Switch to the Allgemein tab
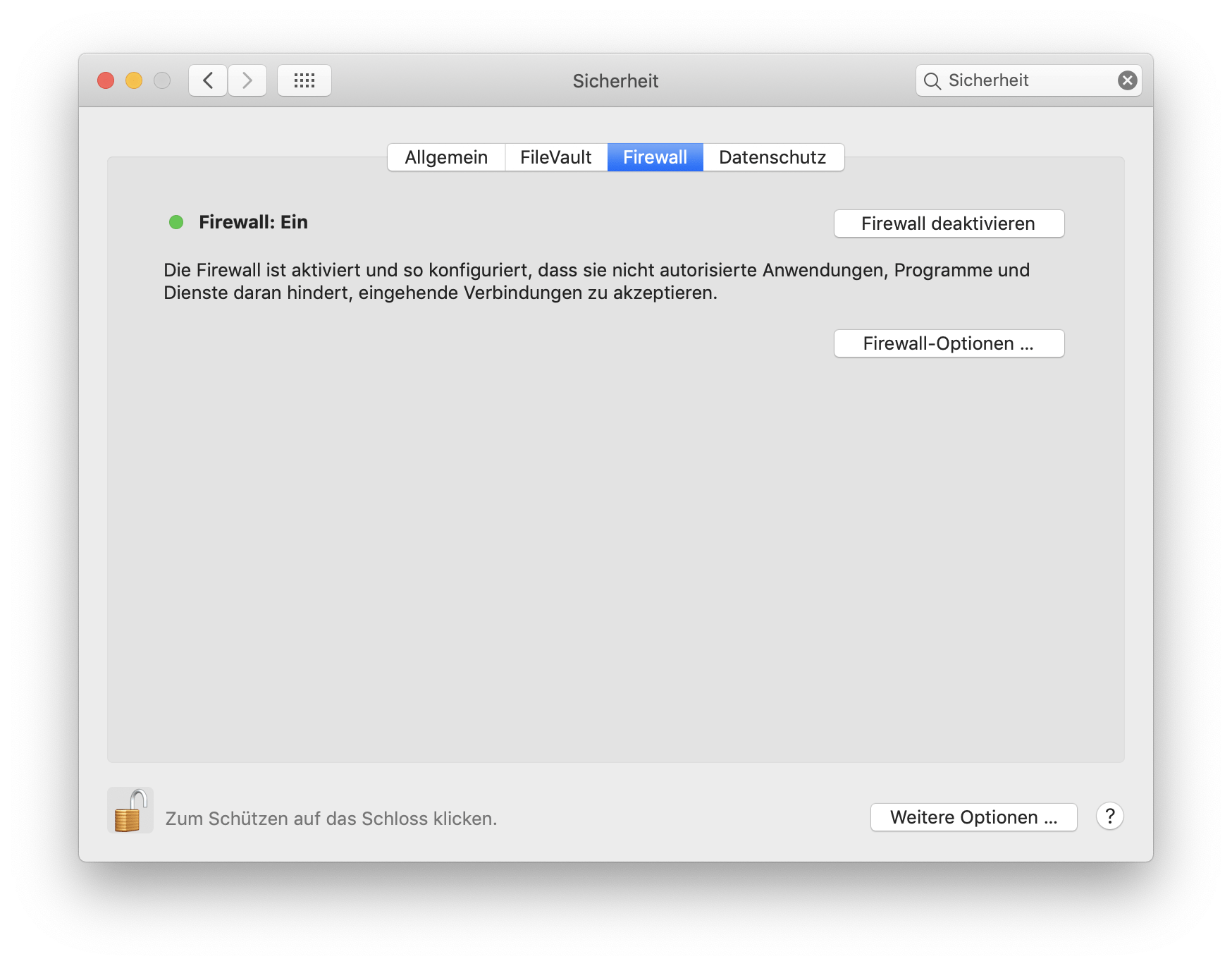The image size is (1232, 966). (x=446, y=157)
